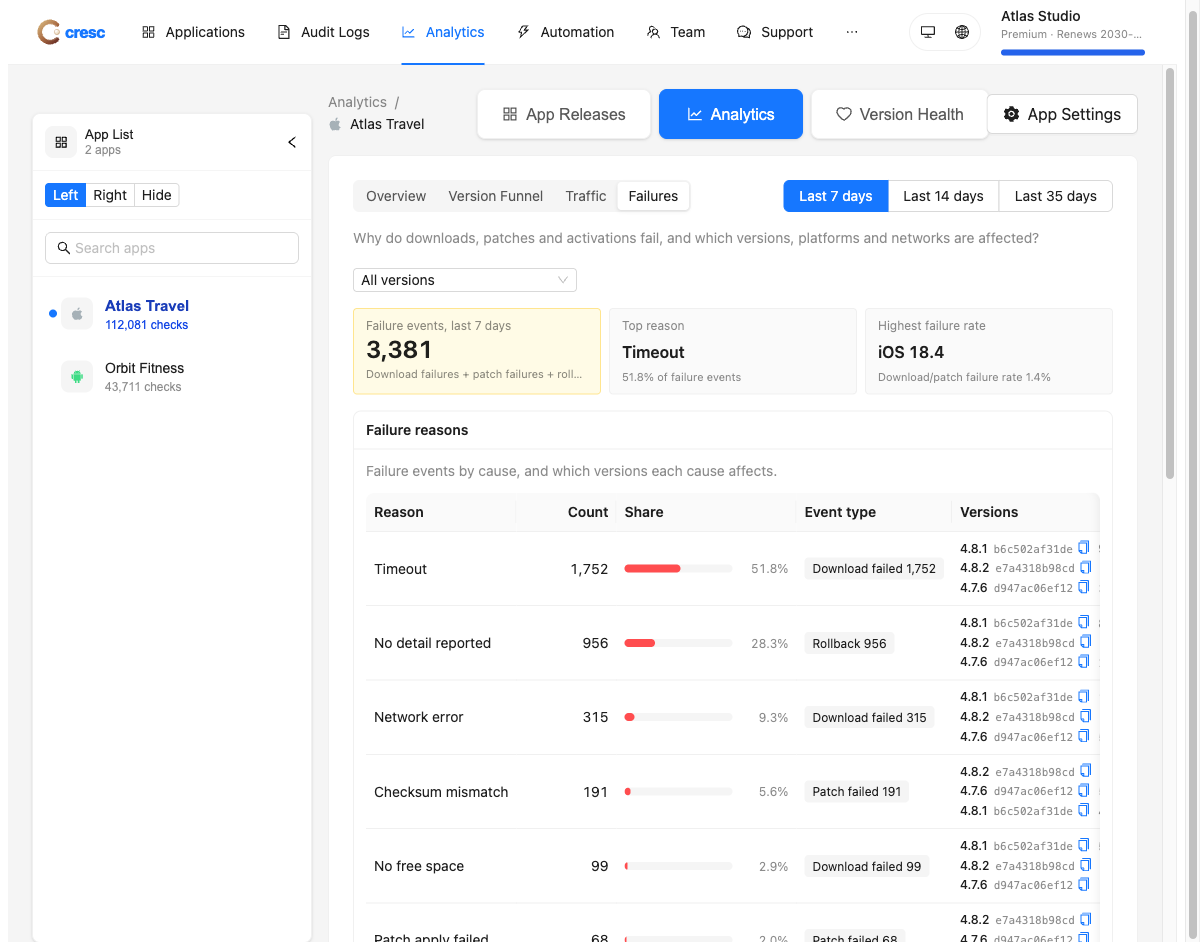Click the App List grid icon
The image size is (1200, 942).
click(x=61, y=142)
